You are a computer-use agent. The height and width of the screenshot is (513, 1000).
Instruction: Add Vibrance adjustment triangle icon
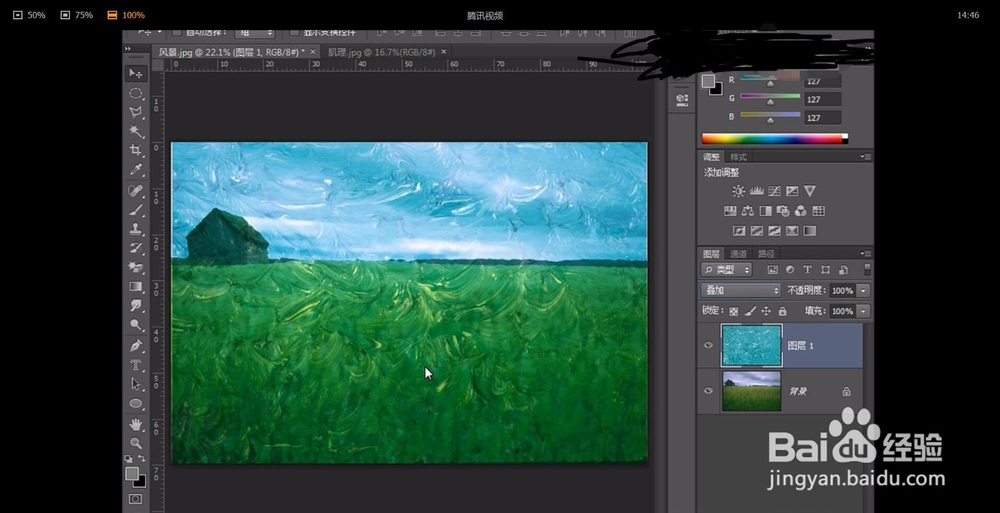(810, 191)
